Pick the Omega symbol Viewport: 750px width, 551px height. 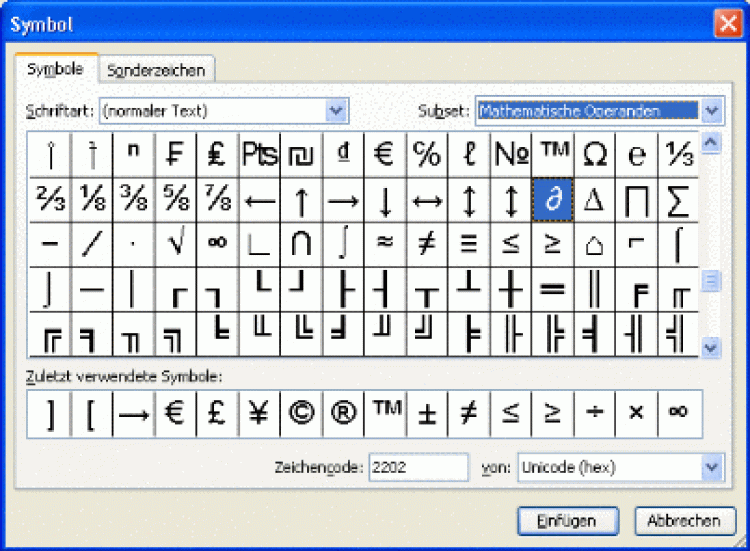coord(594,154)
